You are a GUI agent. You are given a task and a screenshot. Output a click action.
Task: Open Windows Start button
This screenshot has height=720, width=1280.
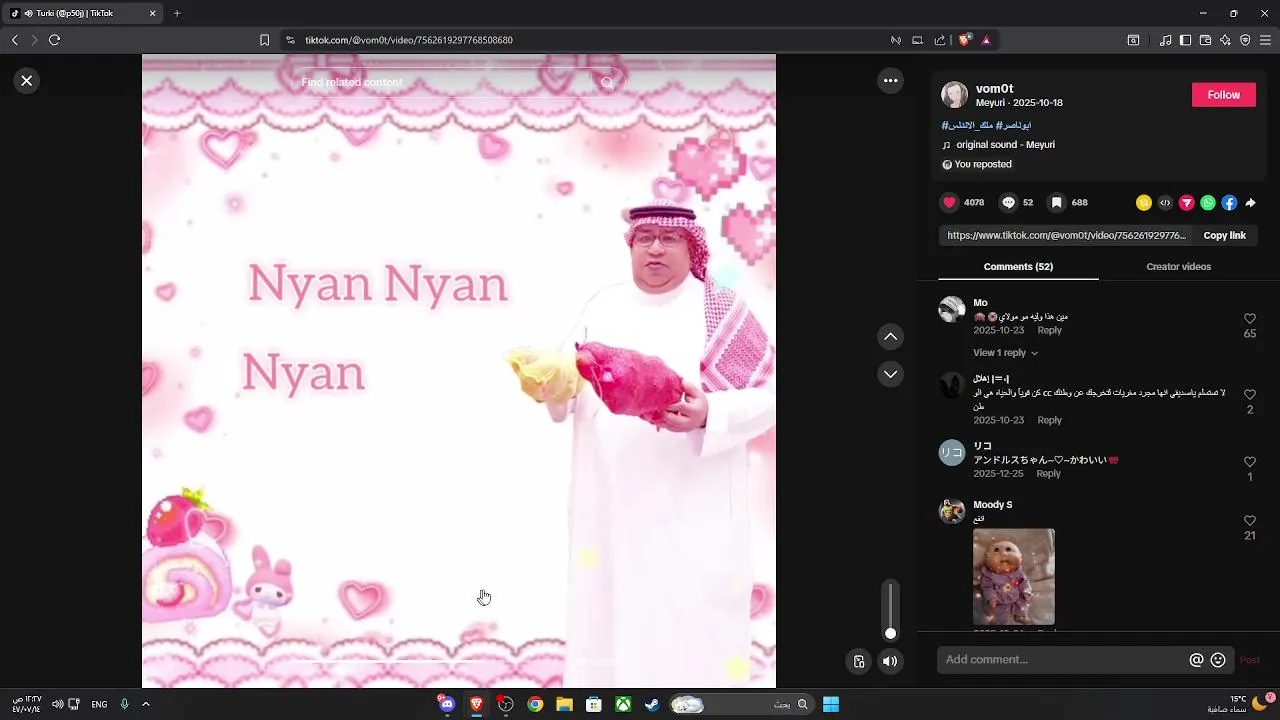click(x=831, y=705)
